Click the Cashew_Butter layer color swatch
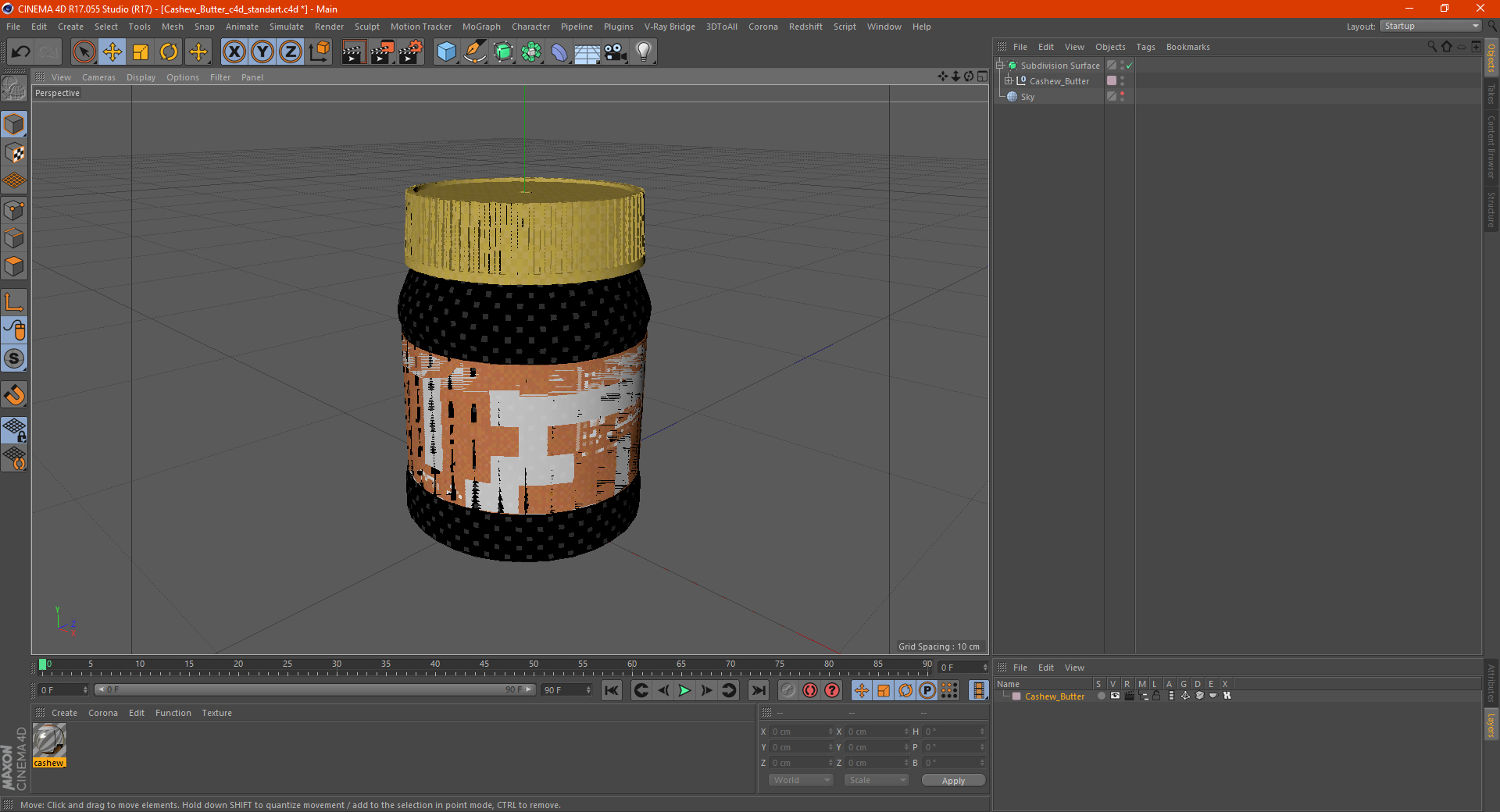 1016,696
